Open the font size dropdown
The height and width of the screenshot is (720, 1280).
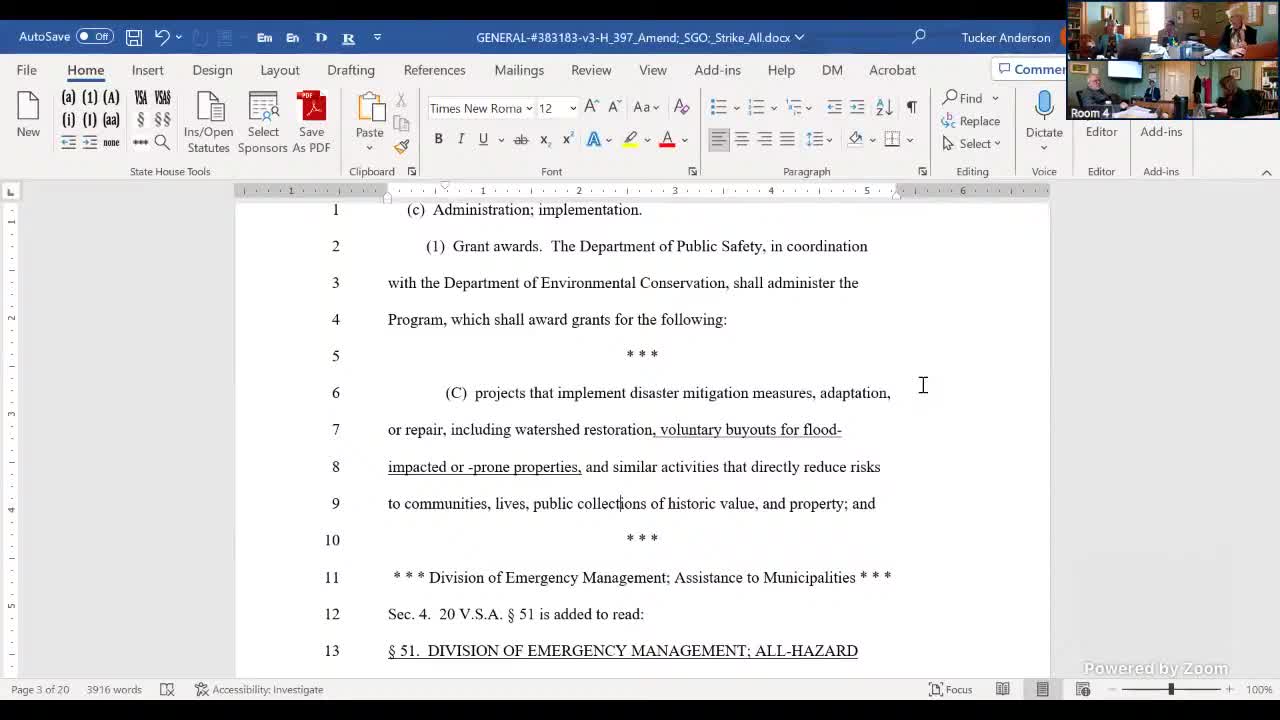tap(573, 108)
